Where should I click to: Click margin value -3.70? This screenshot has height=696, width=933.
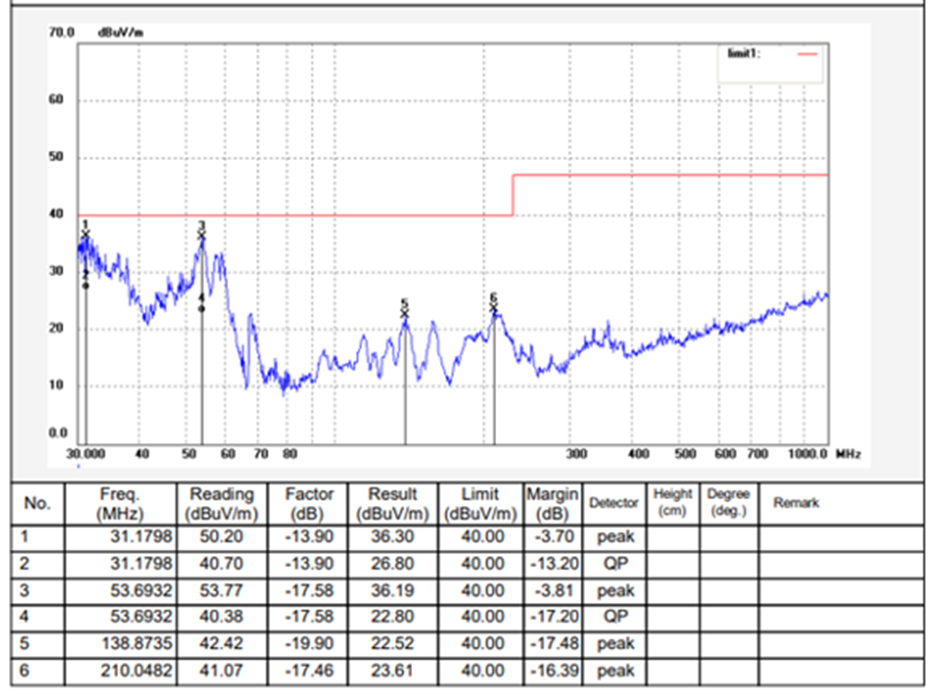555,537
